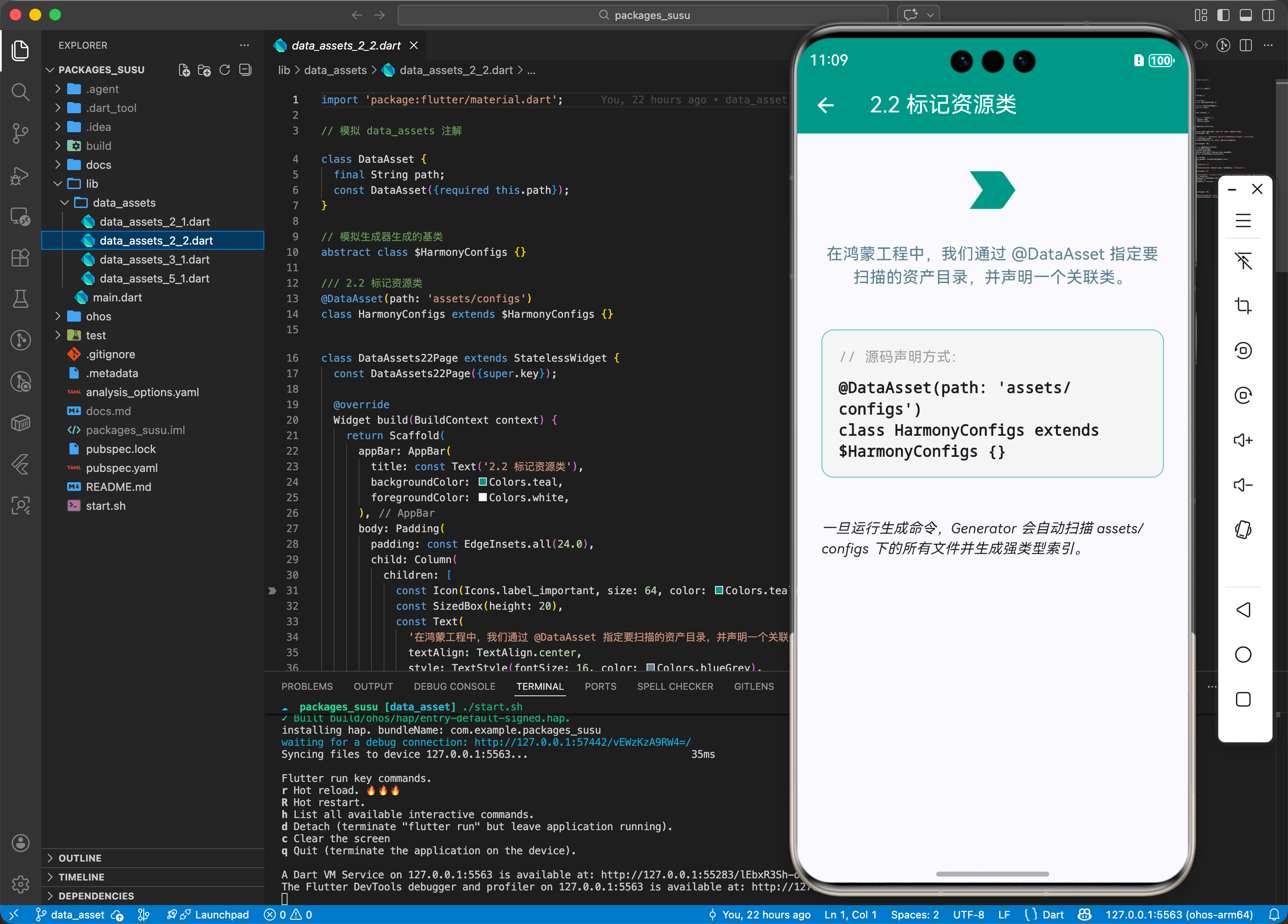The image size is (1288, 924).
Task: Switch to the DEBUG CONSOLE tab
Action: (x=454, y=686)
